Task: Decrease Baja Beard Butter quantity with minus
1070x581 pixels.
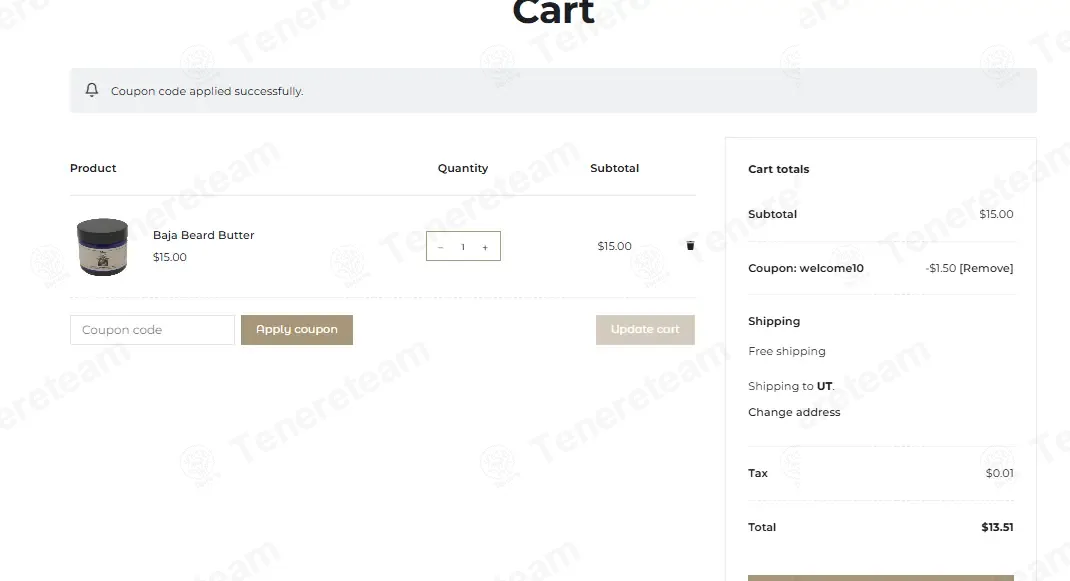Action: click(x=440, y=246)
